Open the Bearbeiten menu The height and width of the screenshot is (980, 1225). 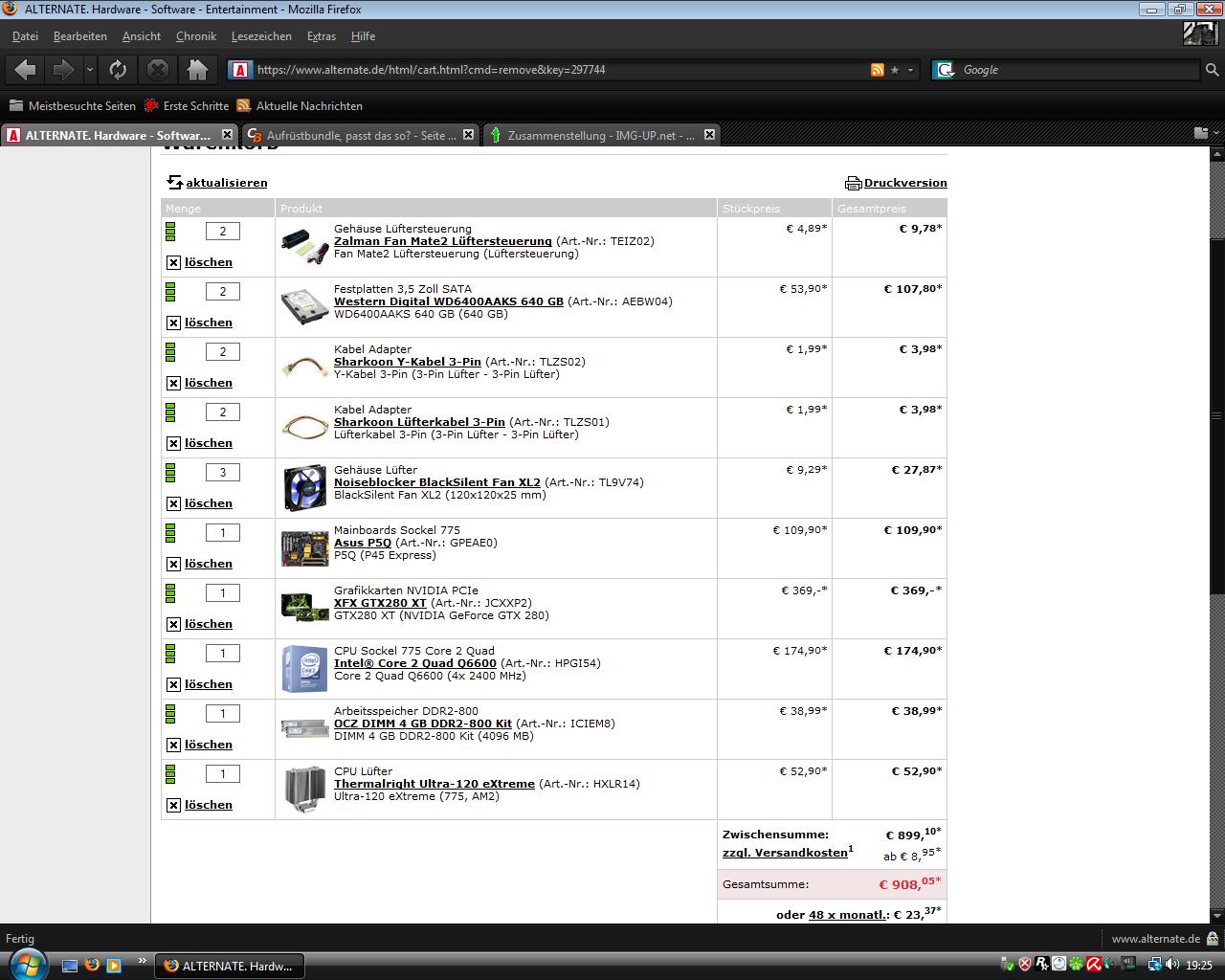tap(80, 36)
